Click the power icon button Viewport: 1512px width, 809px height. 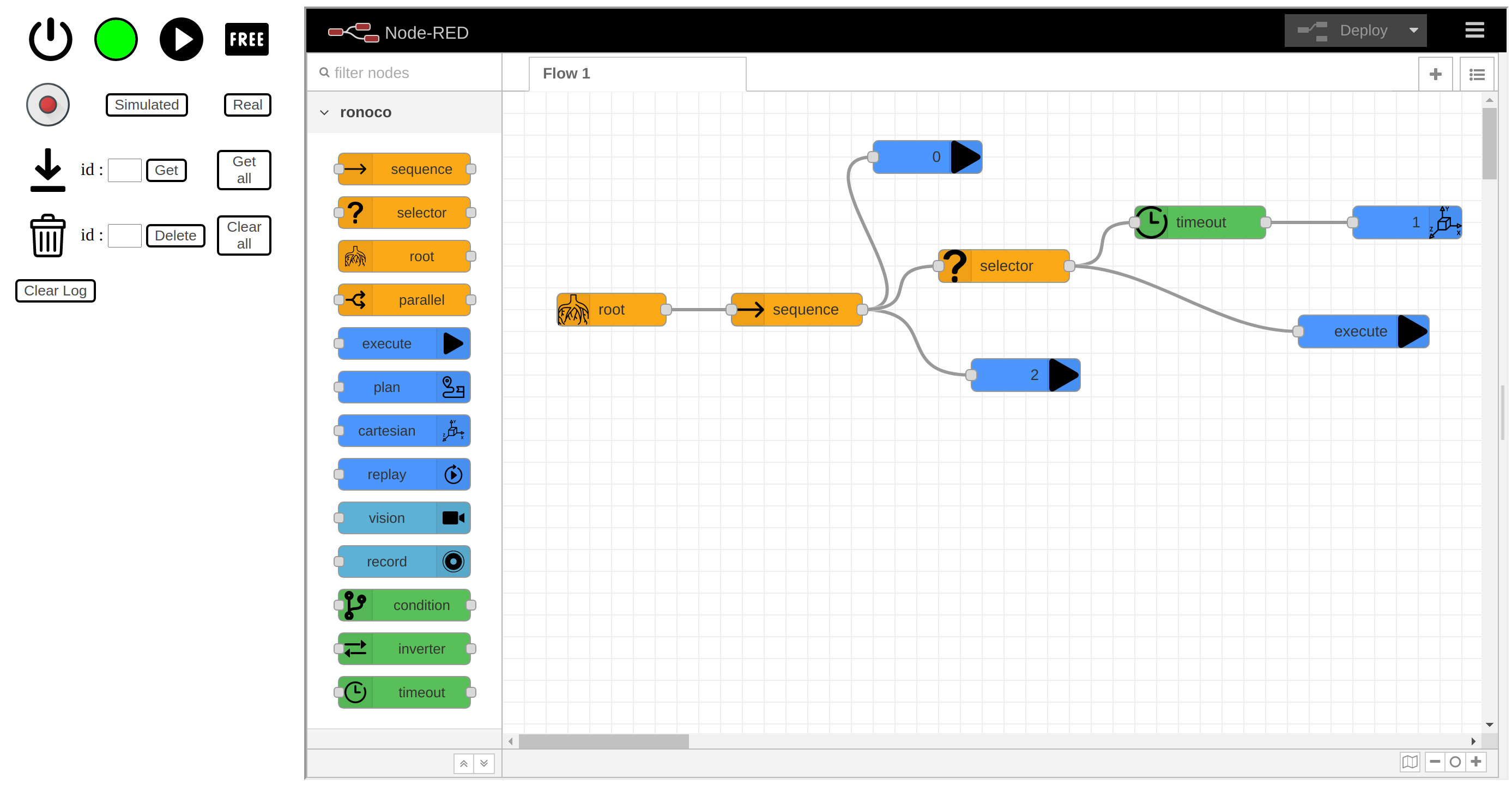[51, 39]
